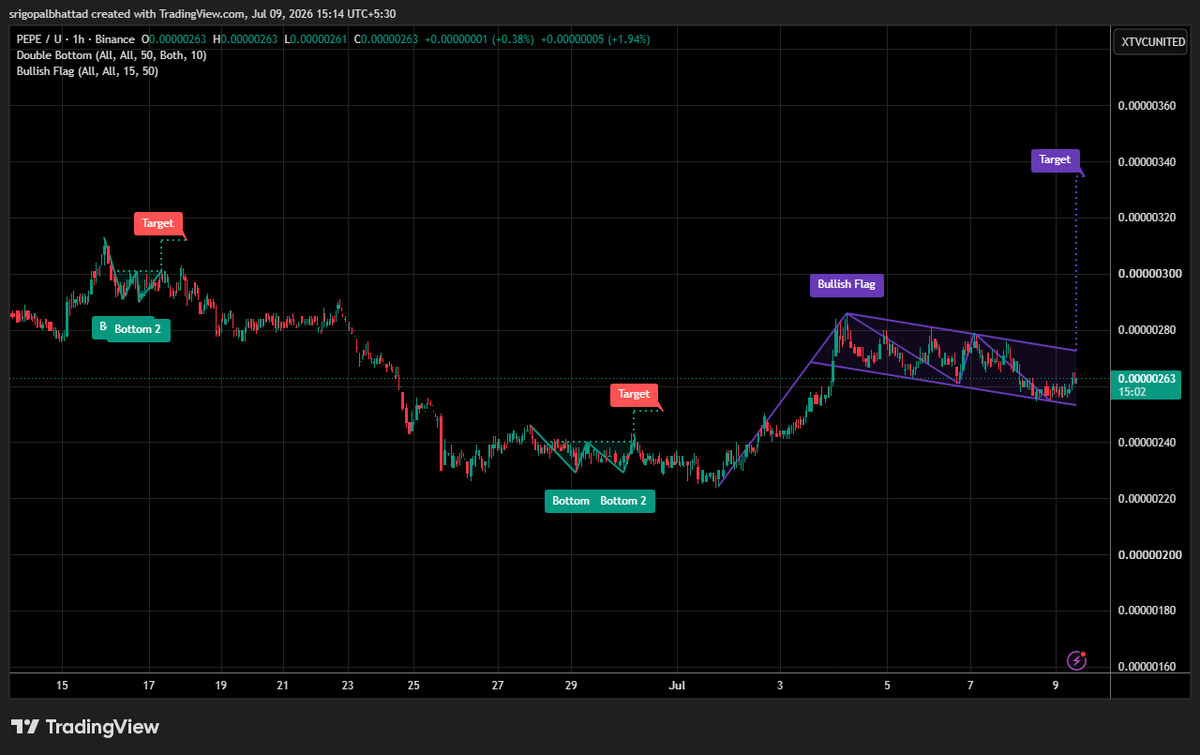The height and width of the screenshot is (755, 1200).
Task: Click date 3 on the time axis
Action: point(781,686)
